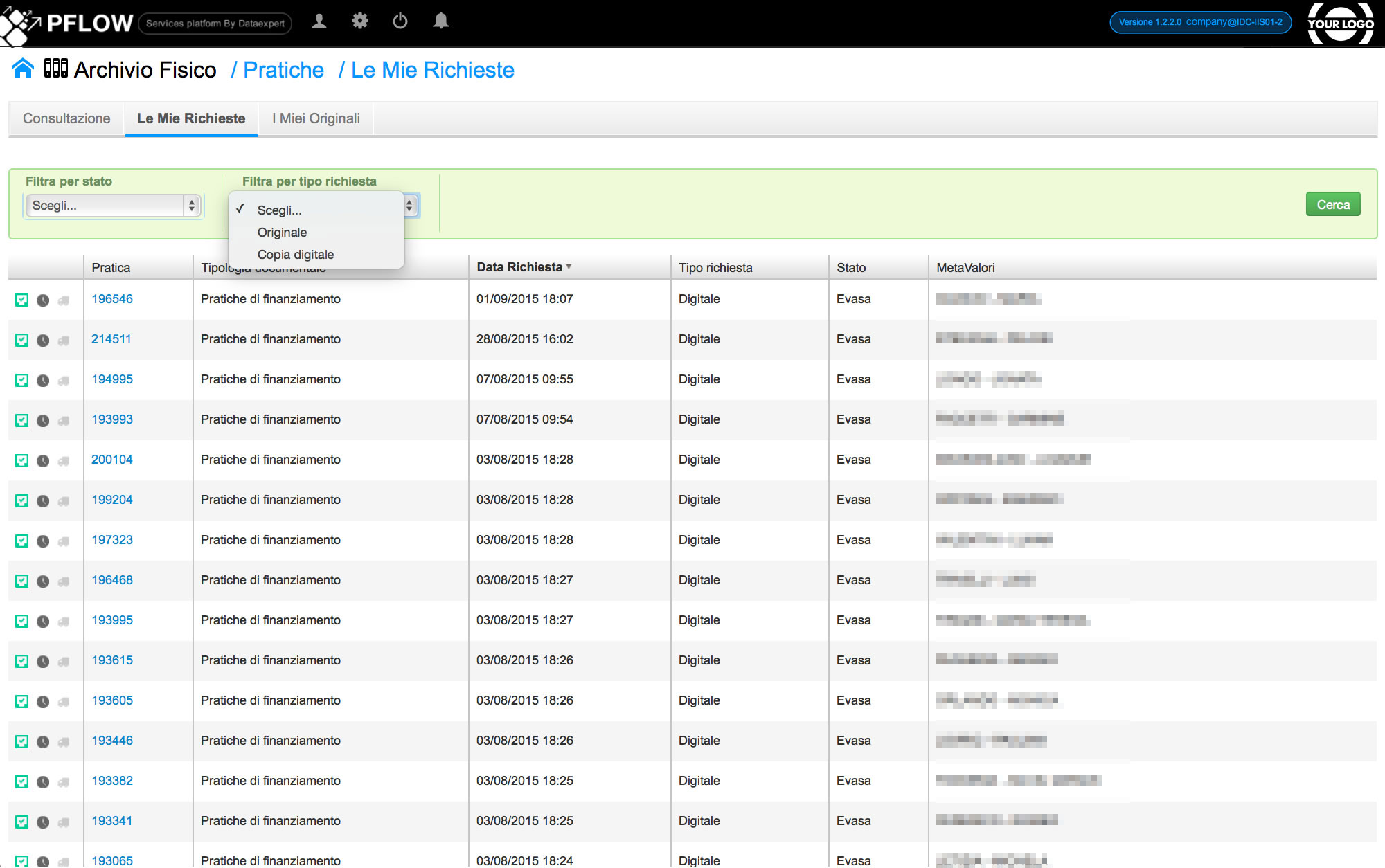Viewport: 1385px width, 868px height.
Task: Click truck icon for pratica 193993
Action: pyautogui.click(x=64, y=421)
